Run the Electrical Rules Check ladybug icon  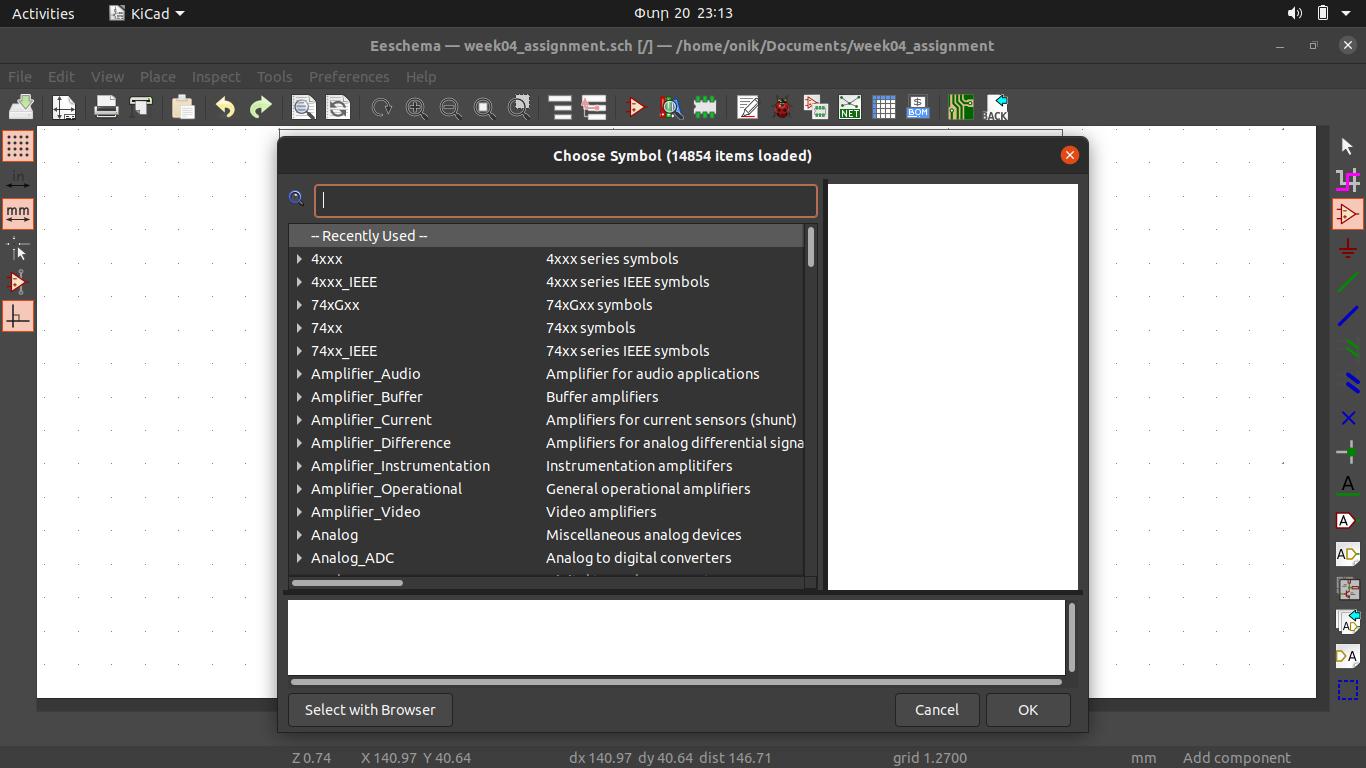(x=782, y=107)
